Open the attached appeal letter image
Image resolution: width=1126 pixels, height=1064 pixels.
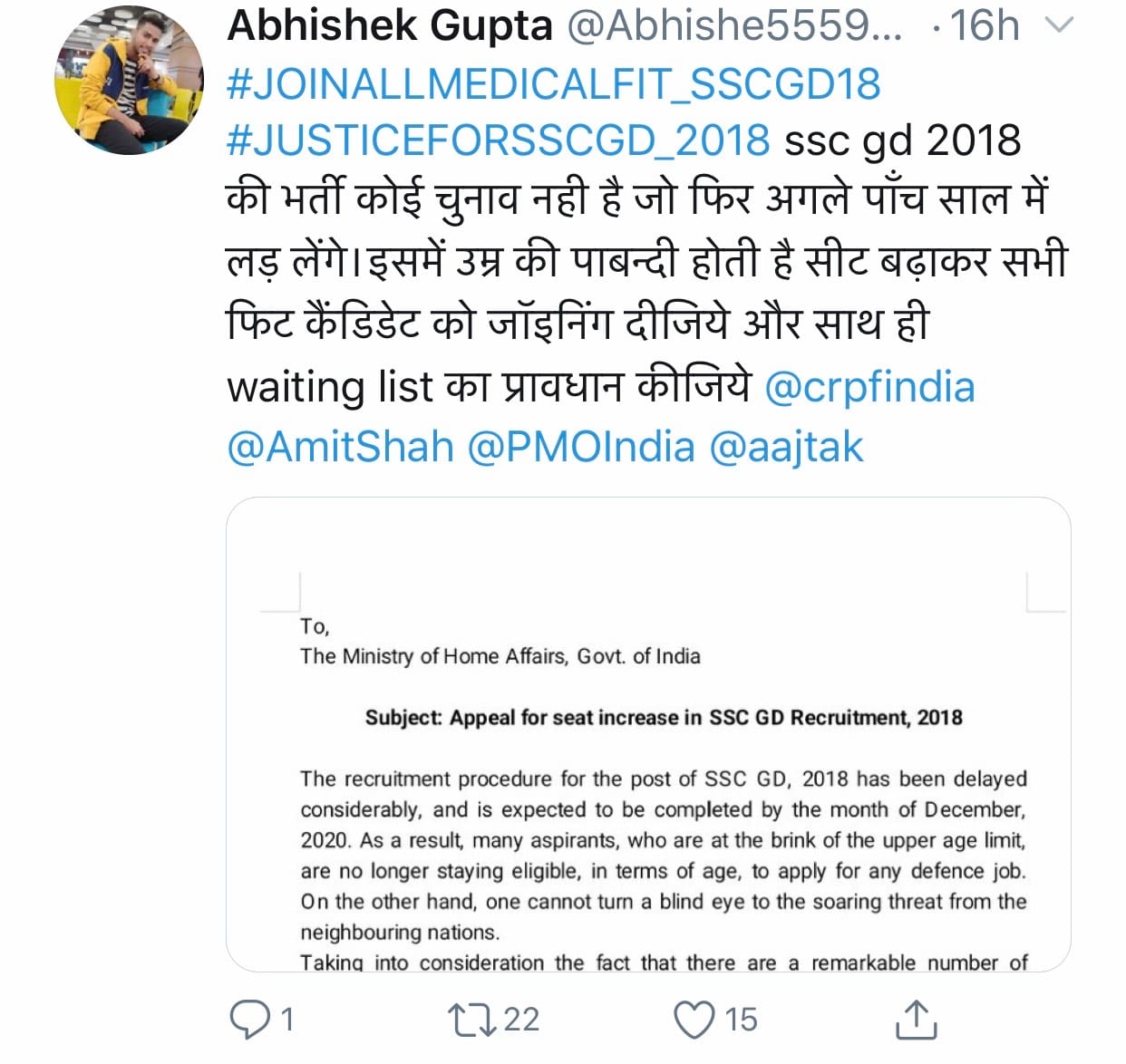pos(648,734)
